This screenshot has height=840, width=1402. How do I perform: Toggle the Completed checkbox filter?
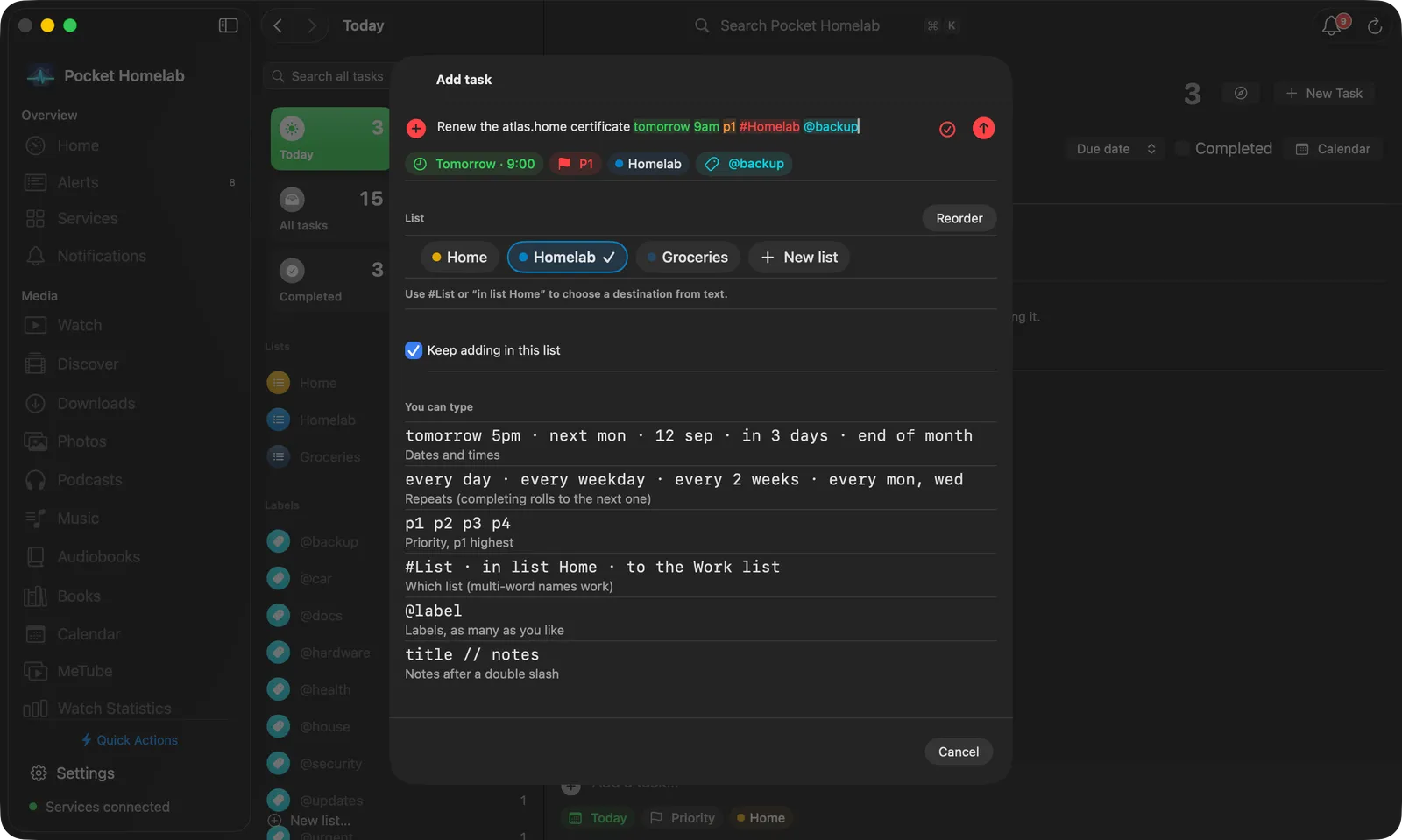coord(1182,149)
